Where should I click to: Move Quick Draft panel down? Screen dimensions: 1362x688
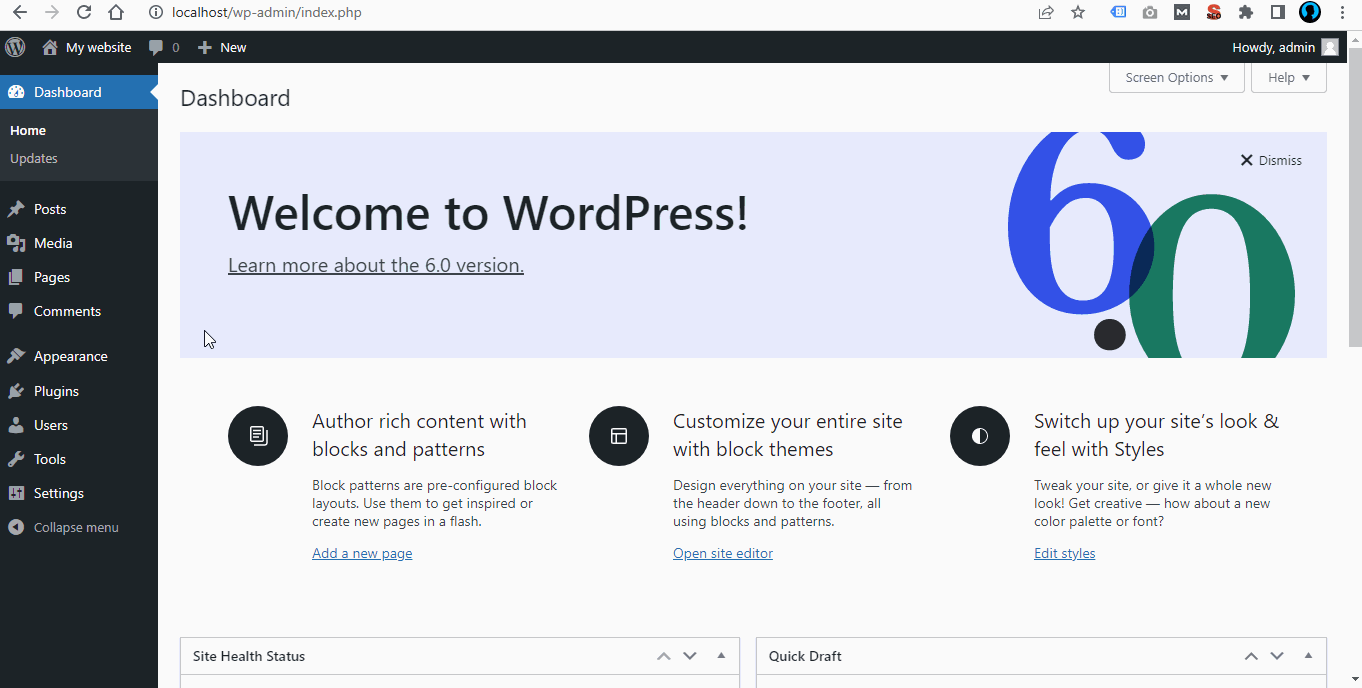click(1277, 656)
